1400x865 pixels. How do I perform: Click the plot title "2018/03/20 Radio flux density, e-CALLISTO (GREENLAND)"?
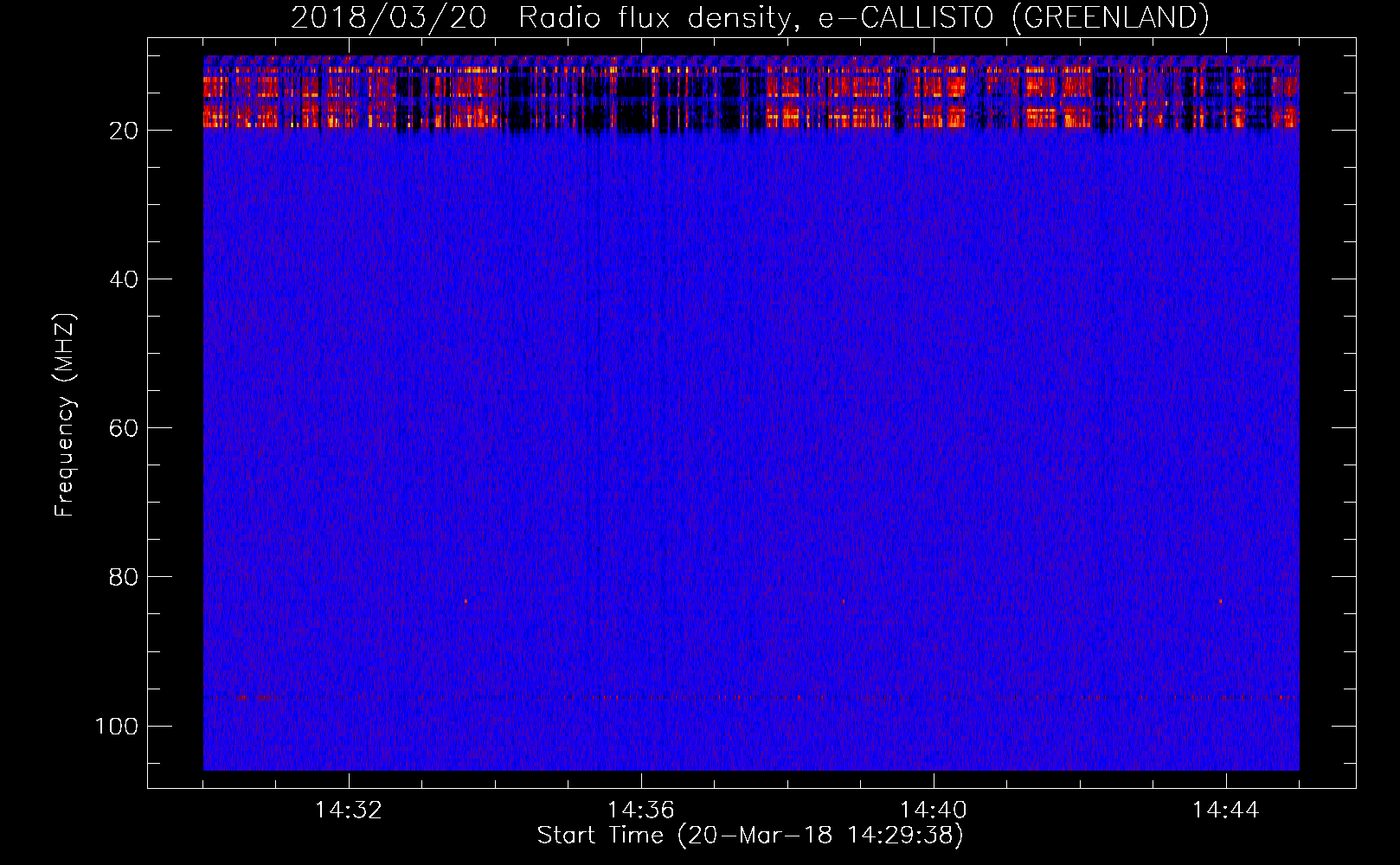(749, 17)
